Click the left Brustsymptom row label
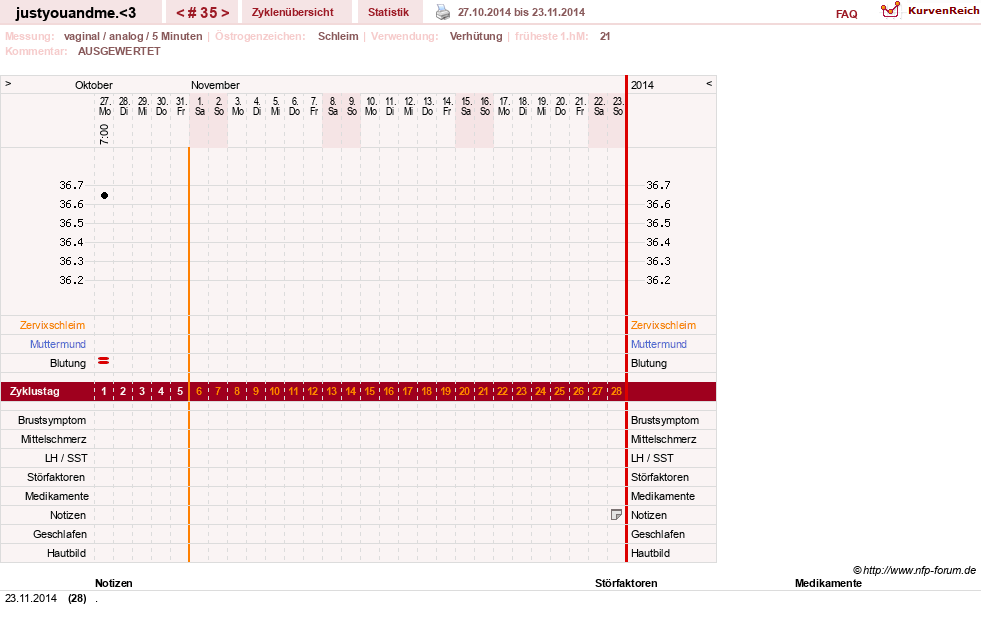 coord(52,420)
